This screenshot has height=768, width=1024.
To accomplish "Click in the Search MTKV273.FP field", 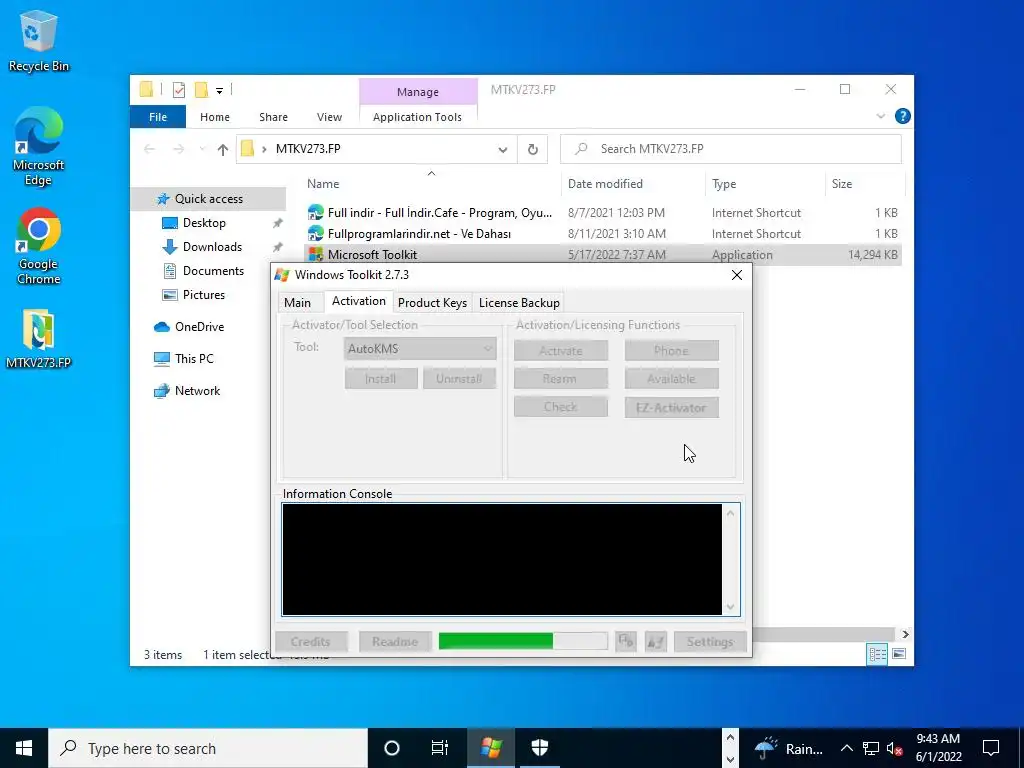I will click(x=731, y=150).
